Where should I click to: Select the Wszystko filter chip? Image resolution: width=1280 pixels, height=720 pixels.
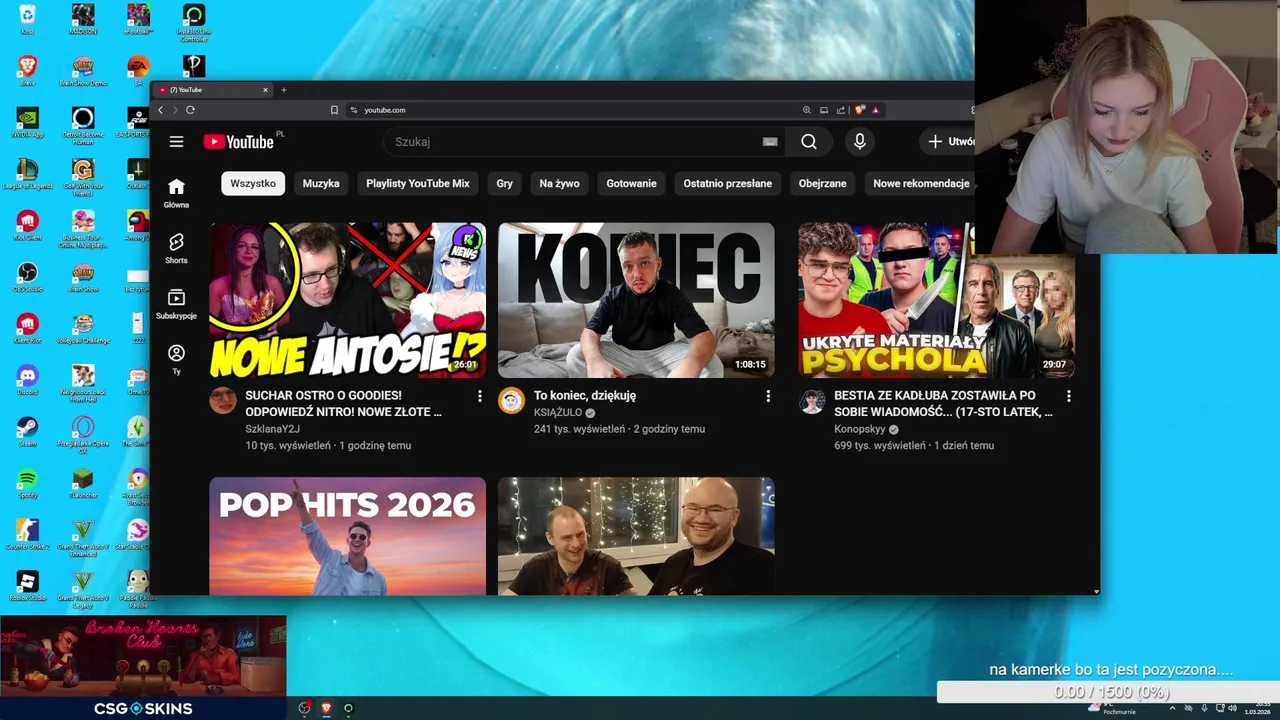(253, 183)
